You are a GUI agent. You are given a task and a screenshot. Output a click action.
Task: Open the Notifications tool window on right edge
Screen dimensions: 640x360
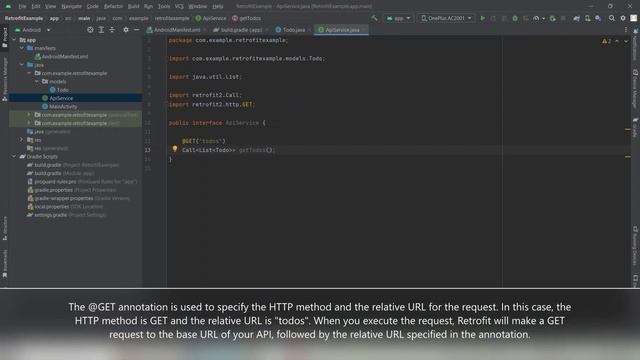(636, 43)
